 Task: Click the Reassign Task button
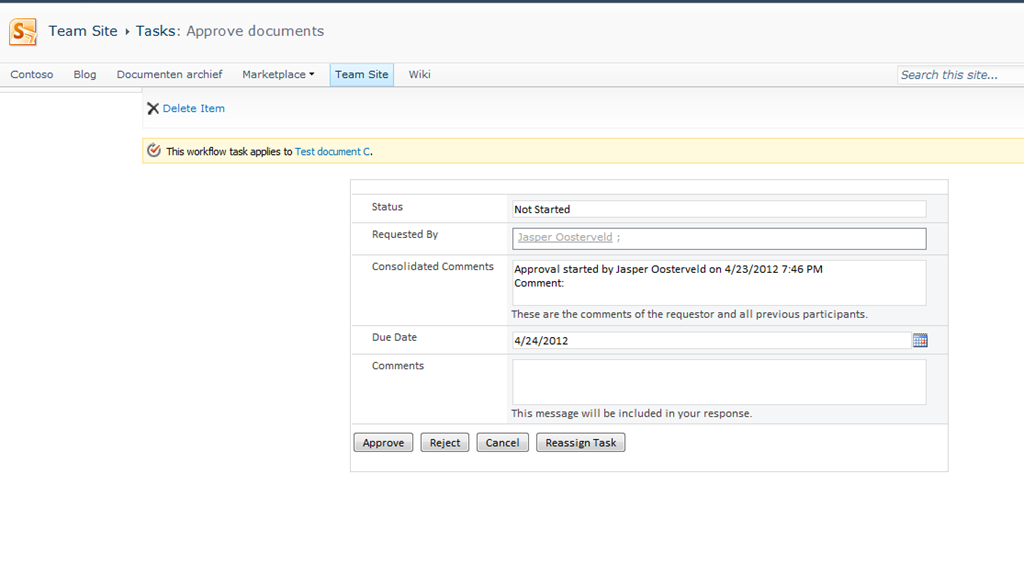581,443
